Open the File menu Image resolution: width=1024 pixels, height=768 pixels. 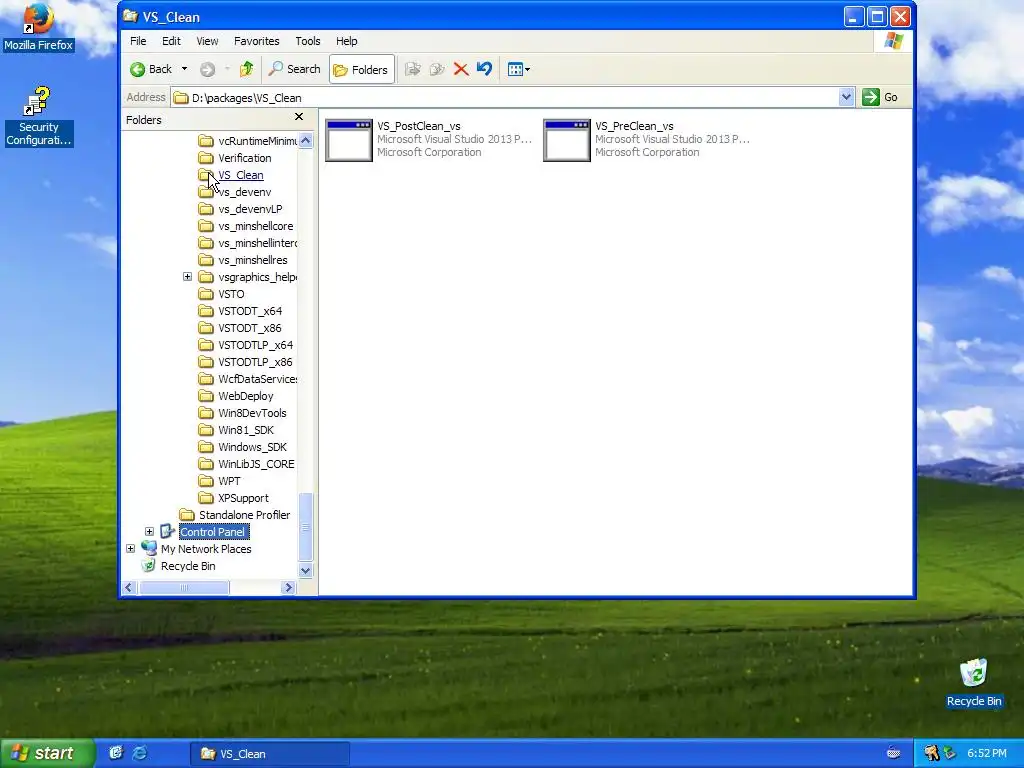tap(138, 41)
